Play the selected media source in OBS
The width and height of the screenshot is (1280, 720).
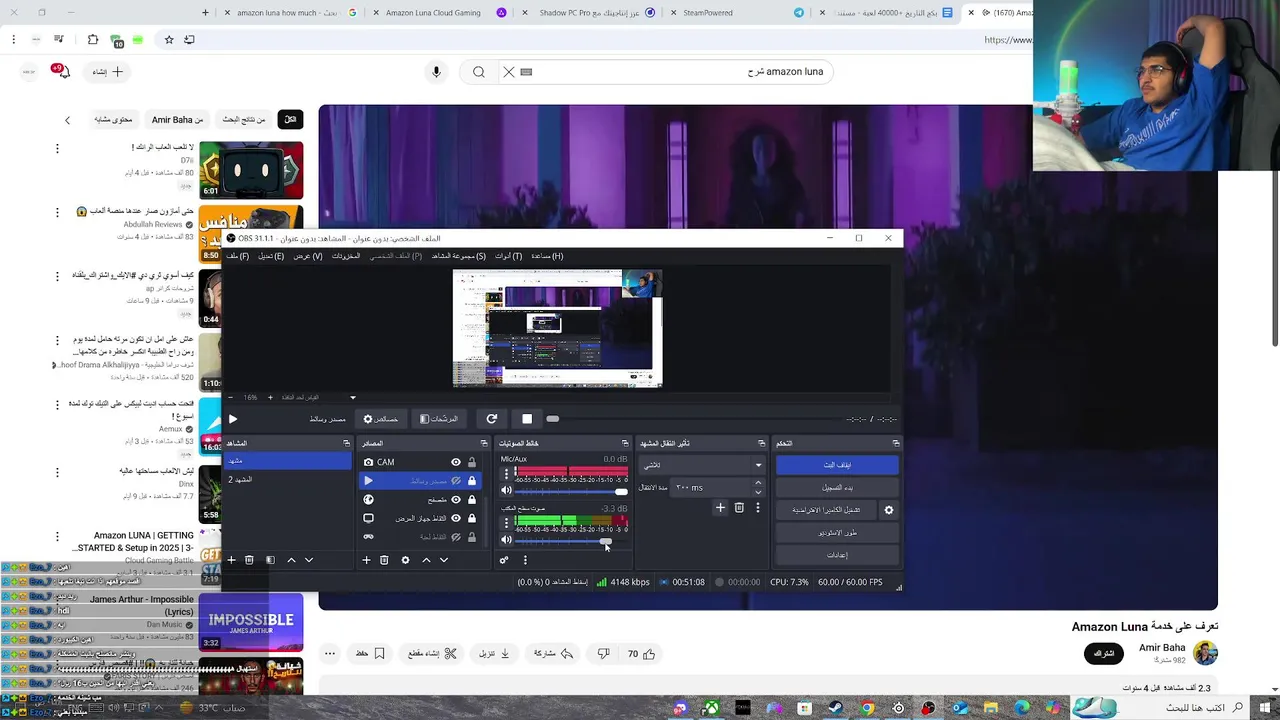click(x=233, y=419)
